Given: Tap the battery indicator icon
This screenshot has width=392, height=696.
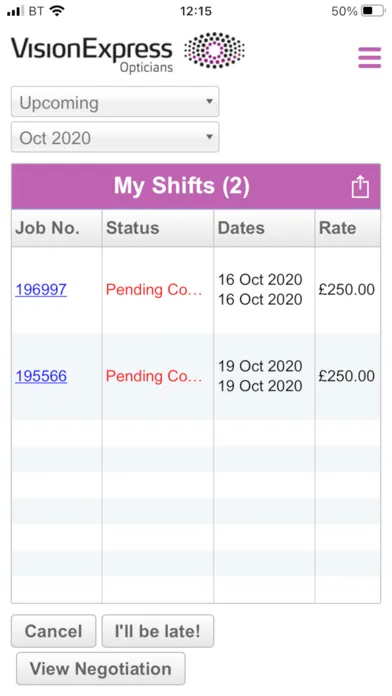Looking at the screenshot, I should click(373, 11).
